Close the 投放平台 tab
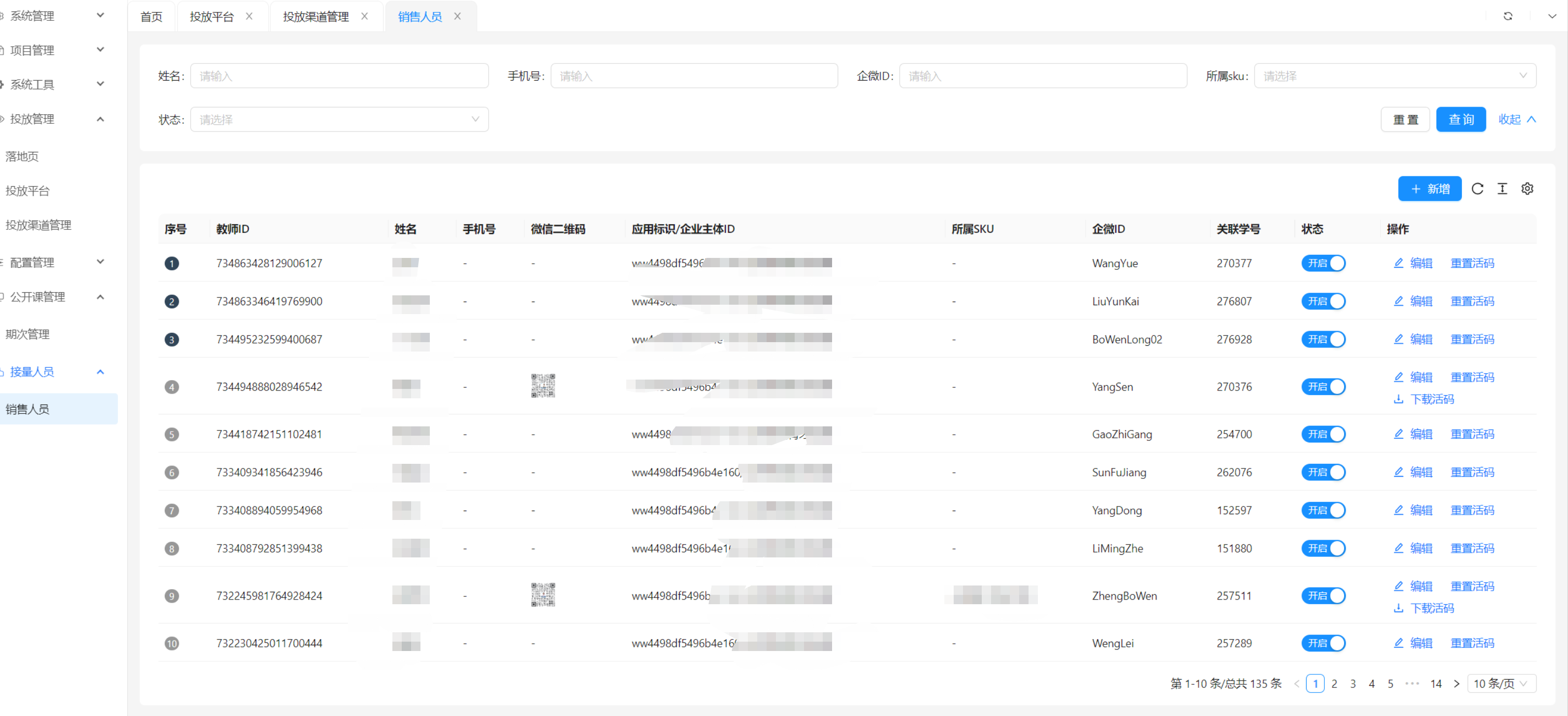The image size is (1568, 716). pyautogui.click(x=249, y=17)
